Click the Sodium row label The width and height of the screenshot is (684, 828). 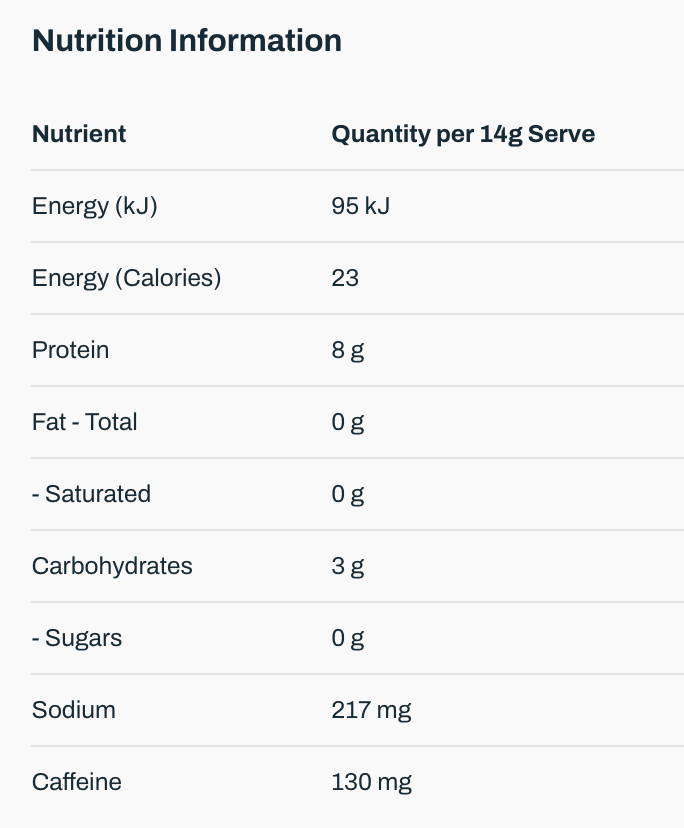[74, 710]
